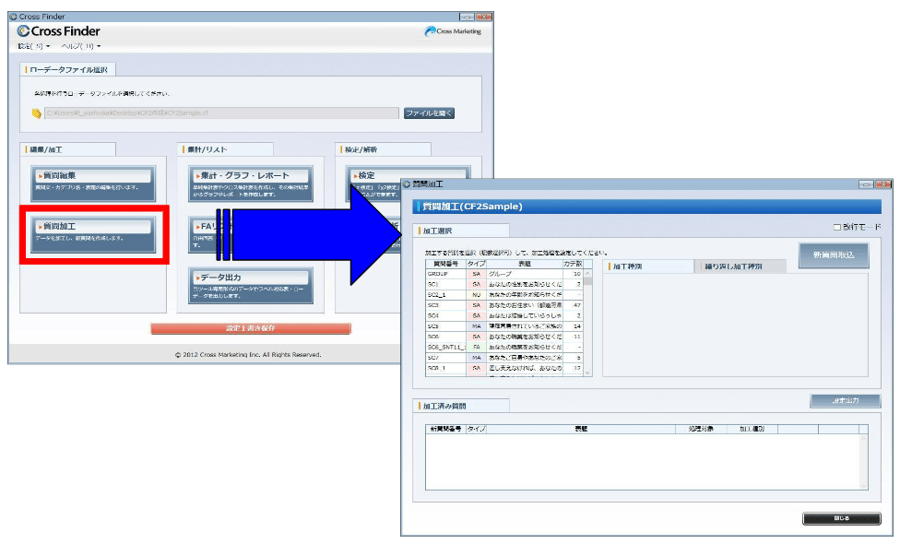Select the 加工種別 tab

646,267
